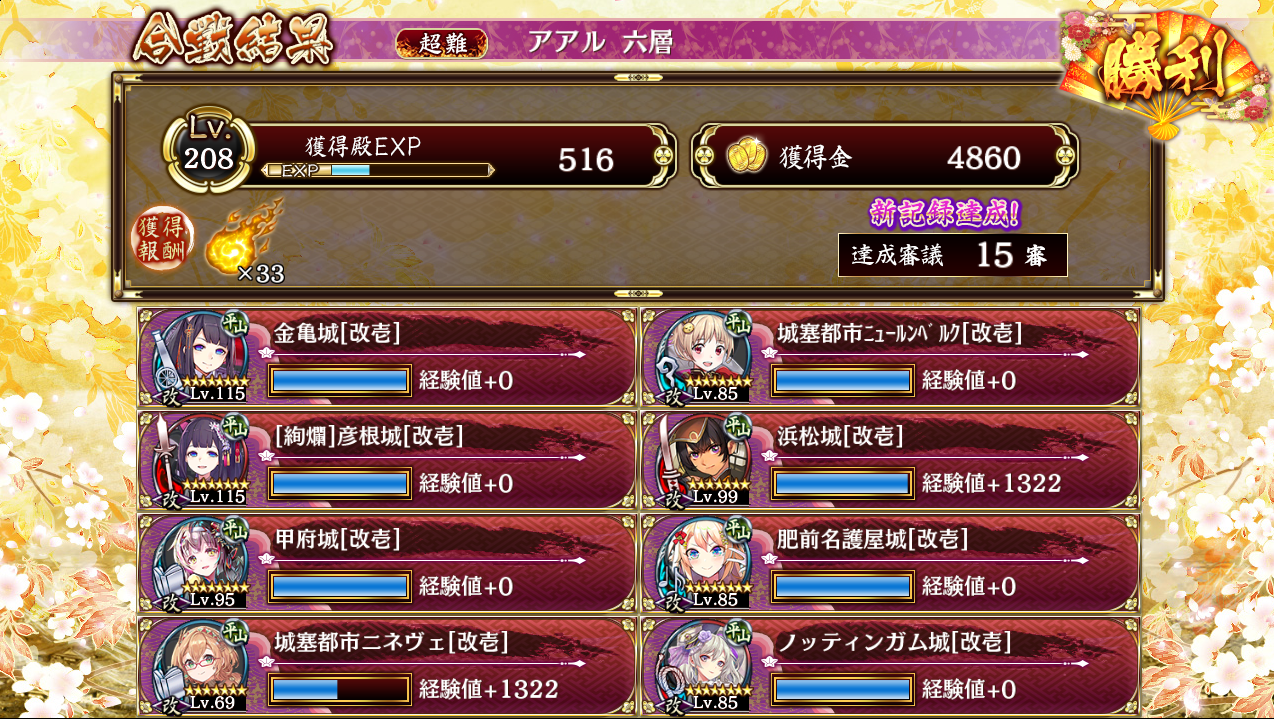Click the アアル 六層 stage name
Screen dimensions: 1275x719
(600, 42)
